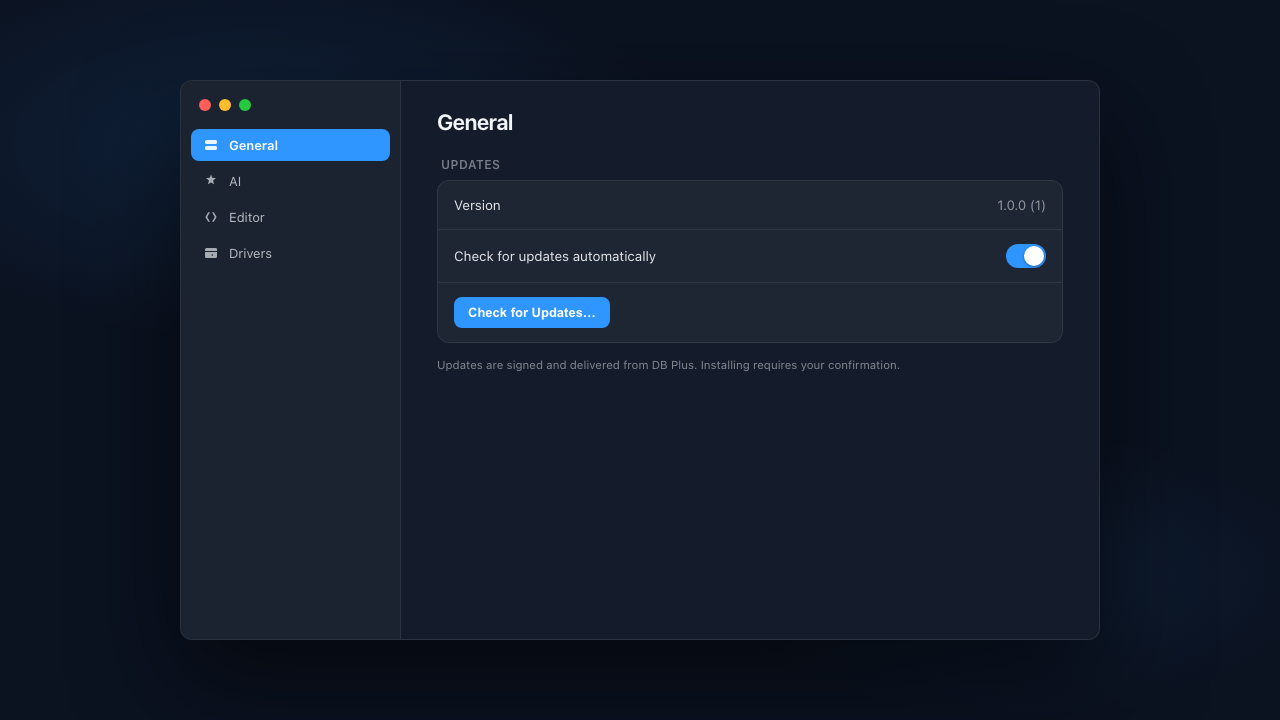
Task: Disable check for updates automatically switch
Action: 1026,256
